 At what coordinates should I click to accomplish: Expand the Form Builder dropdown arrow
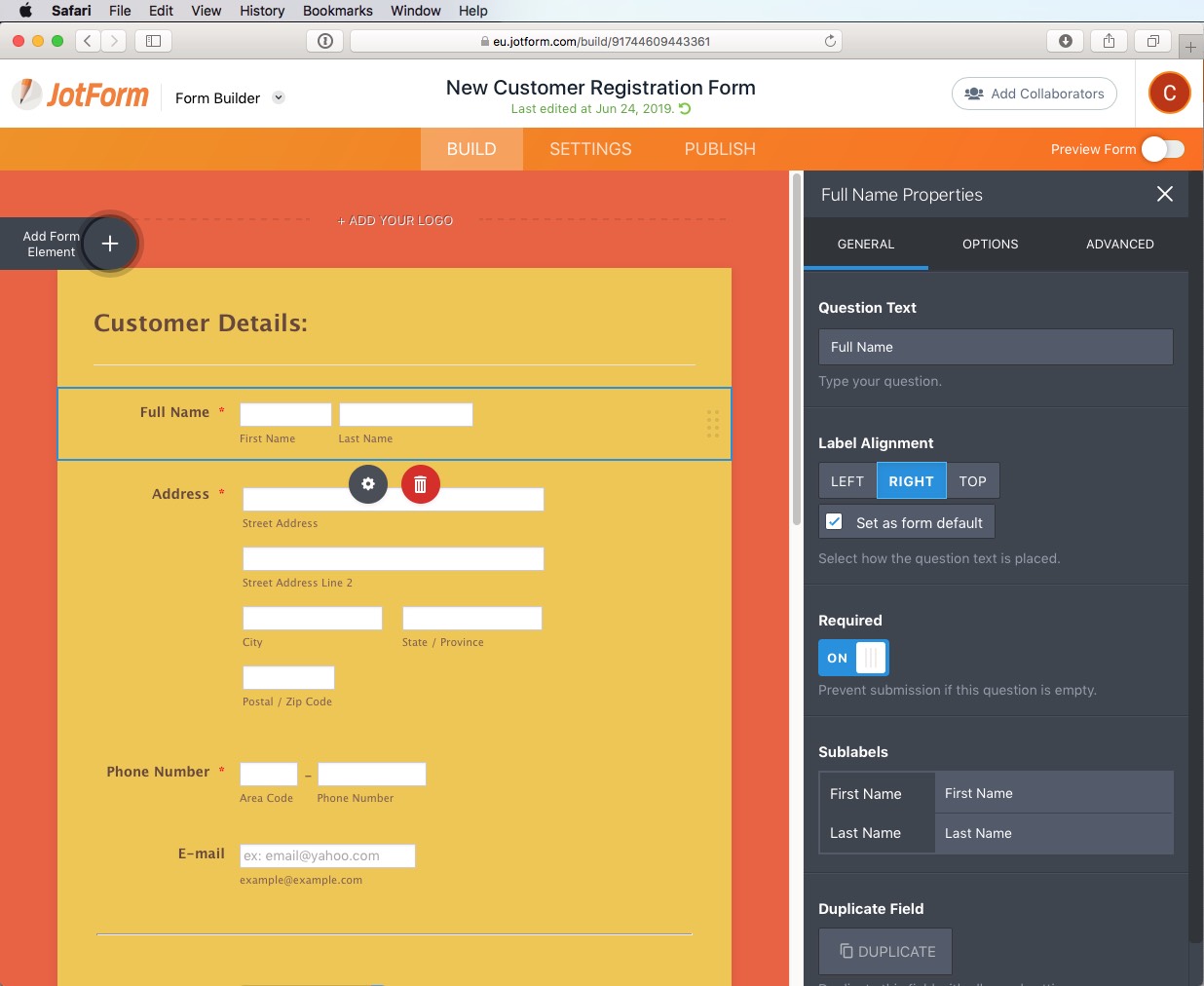pos(279,97)
